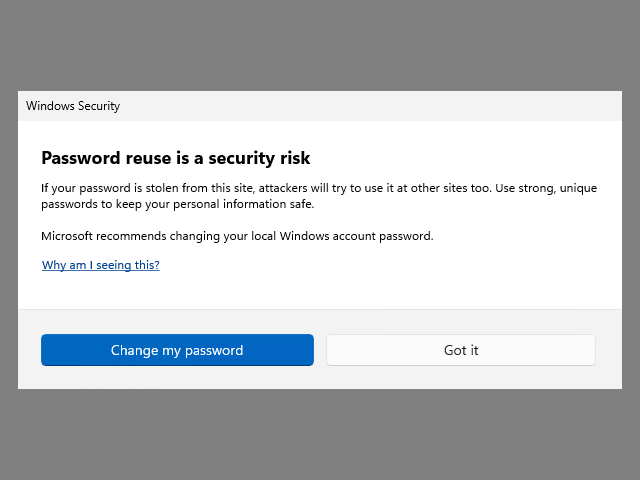Click the gray backdrop above the dialog
The height and width of the screenshot is (480, 640).
[320, 45]
